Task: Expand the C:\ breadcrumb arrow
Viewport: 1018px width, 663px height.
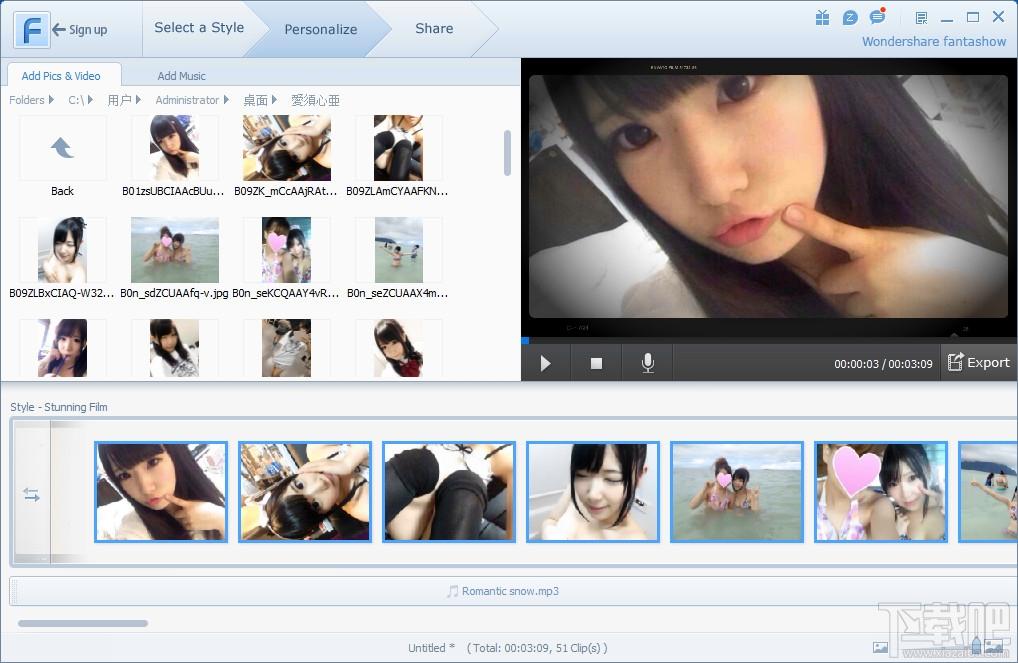Action: [90, 100]
